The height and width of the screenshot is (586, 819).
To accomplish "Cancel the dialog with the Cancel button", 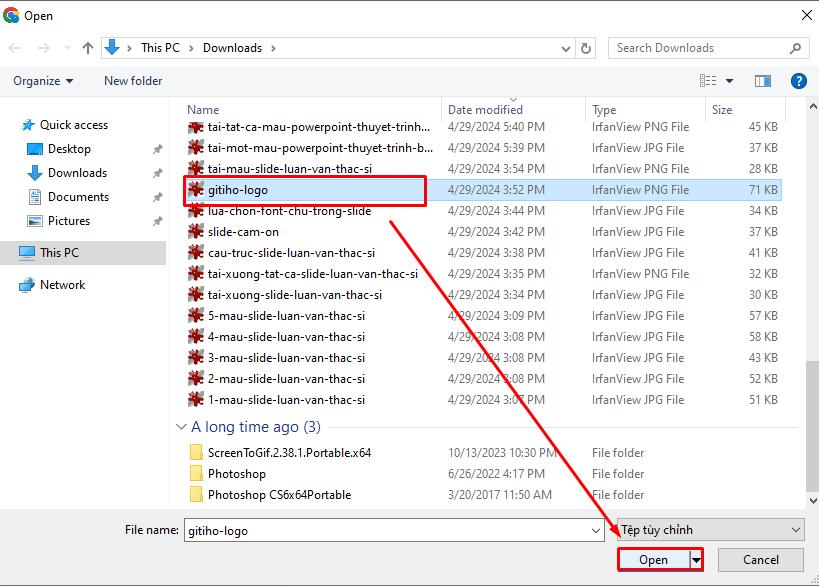I will 761,559.
